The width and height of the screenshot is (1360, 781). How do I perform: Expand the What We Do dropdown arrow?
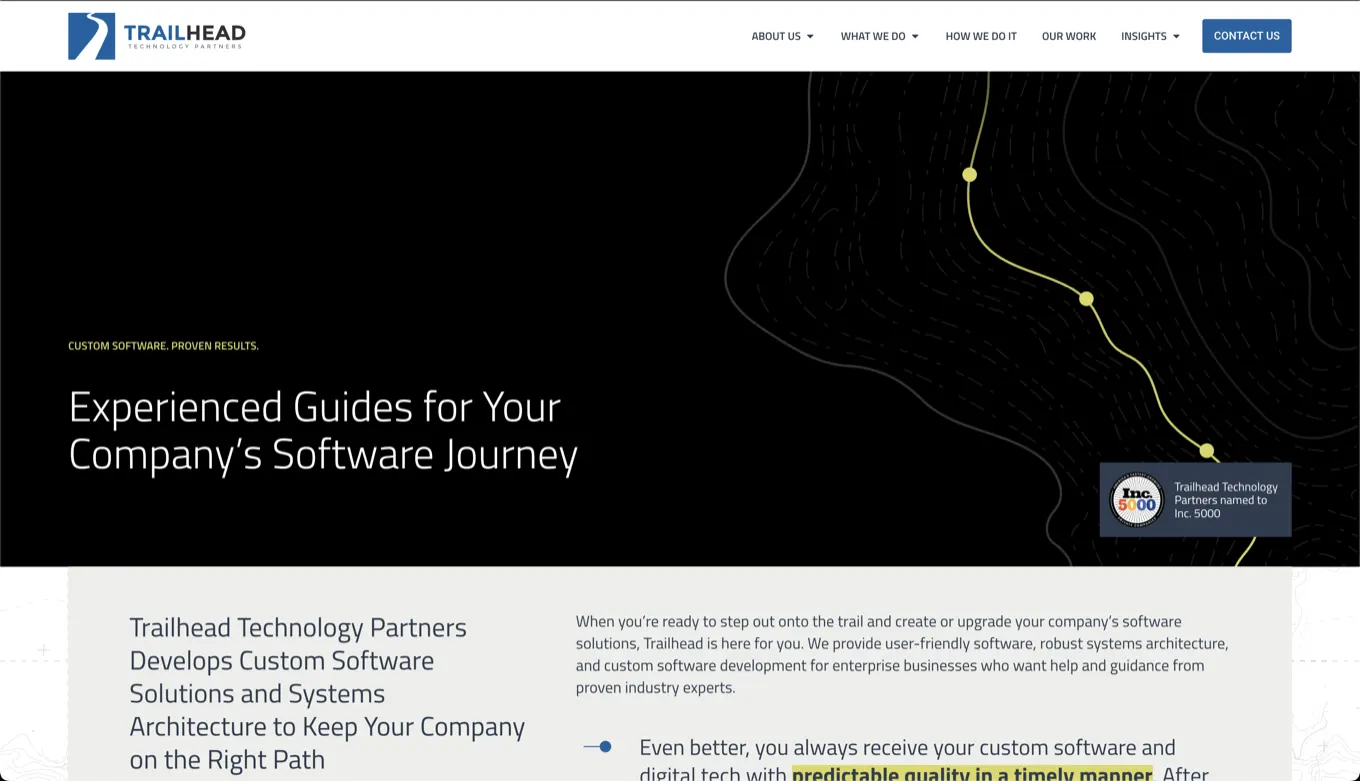915,37
